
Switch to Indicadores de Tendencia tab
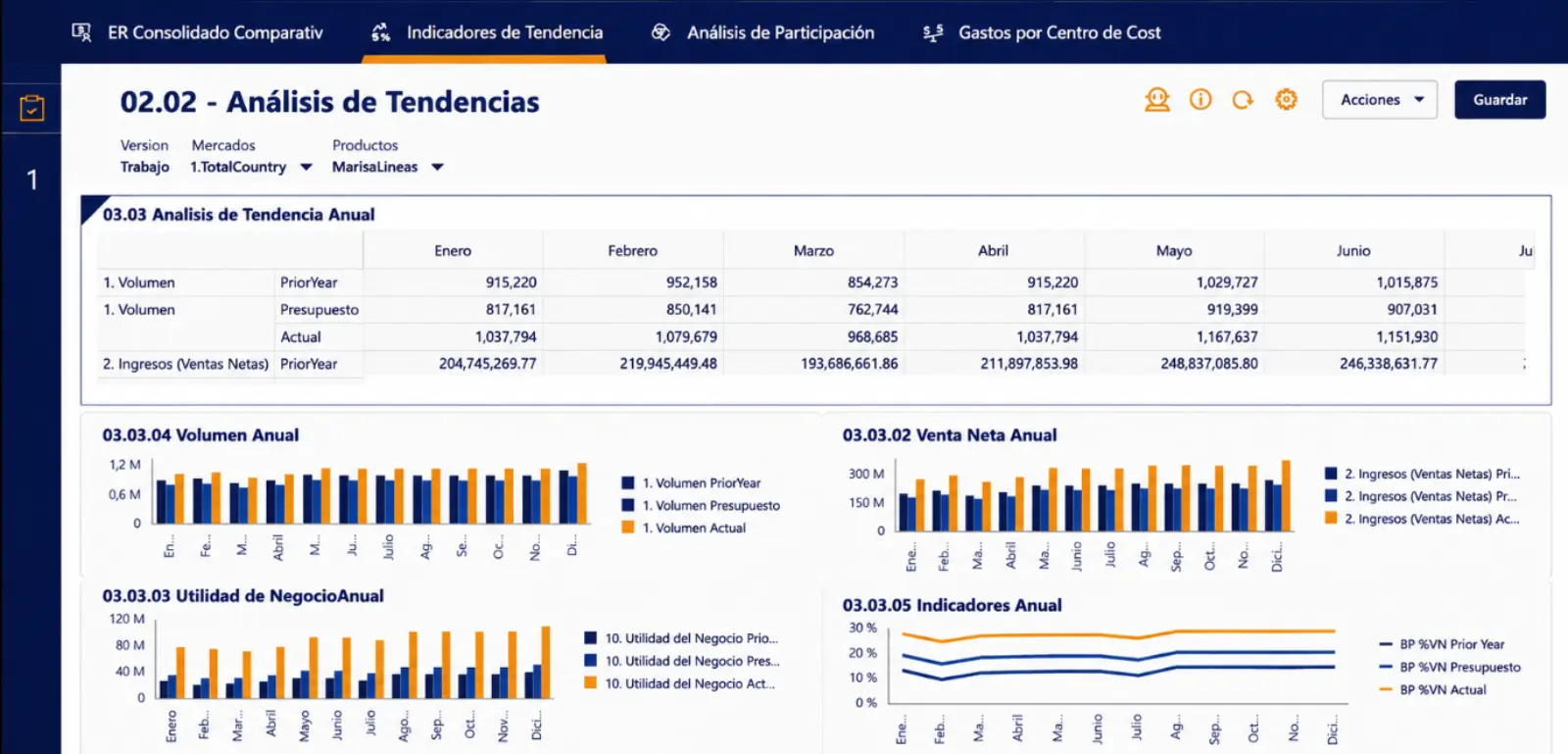[x=487, y=32]
